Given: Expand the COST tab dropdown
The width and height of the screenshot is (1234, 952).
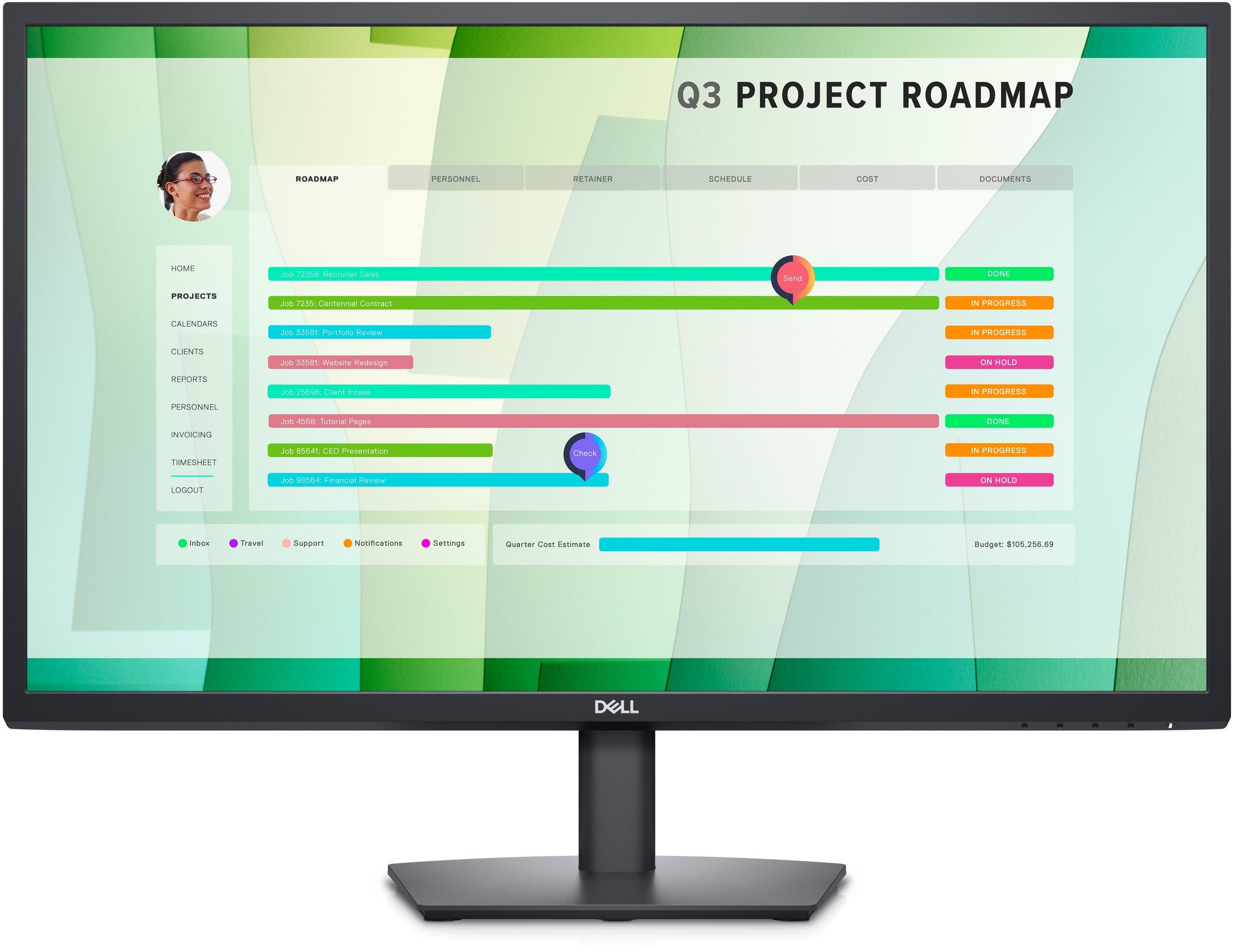Looking at the screenshot, I should coord(865,178).
